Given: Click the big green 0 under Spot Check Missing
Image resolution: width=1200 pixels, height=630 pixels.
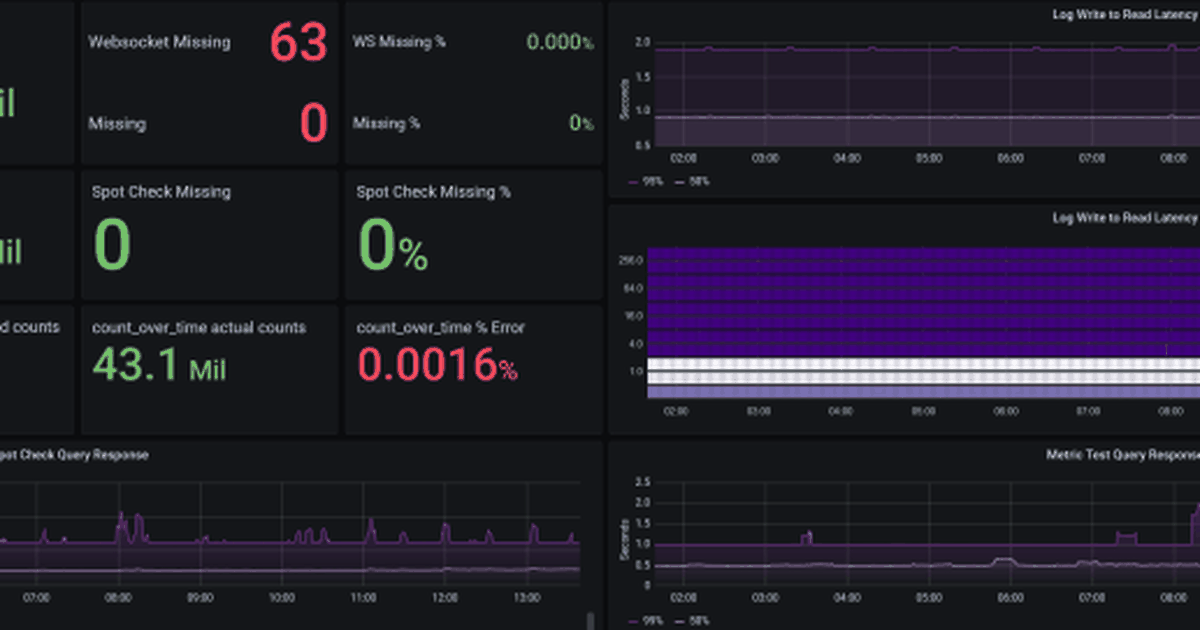Looking at the screenshot, I should coord(112,246).
